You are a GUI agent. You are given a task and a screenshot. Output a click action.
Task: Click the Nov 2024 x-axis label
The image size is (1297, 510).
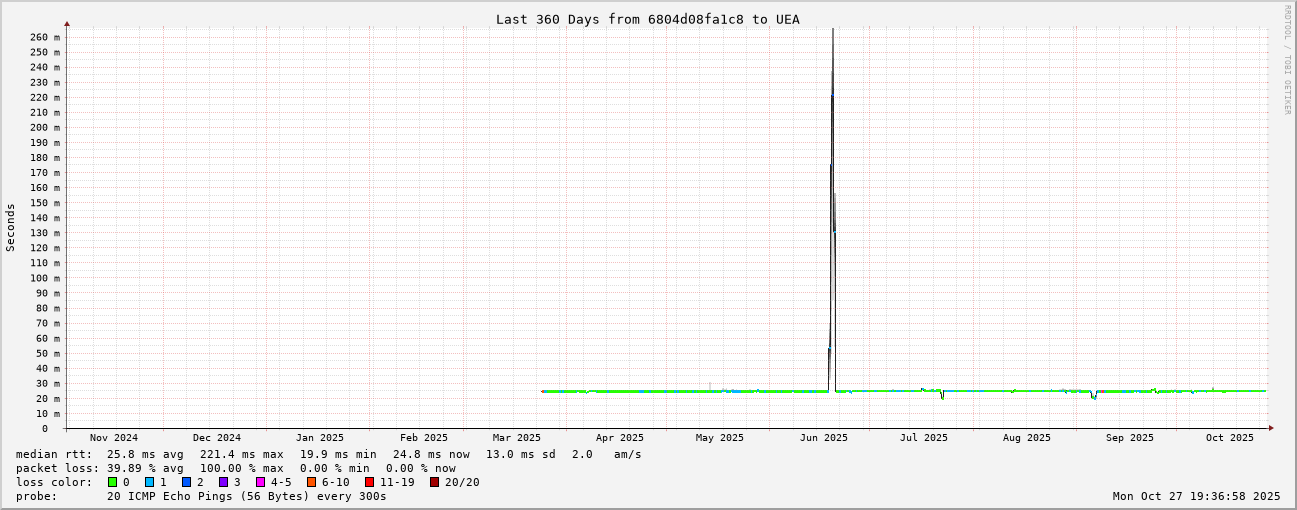[x=113, y=438]
